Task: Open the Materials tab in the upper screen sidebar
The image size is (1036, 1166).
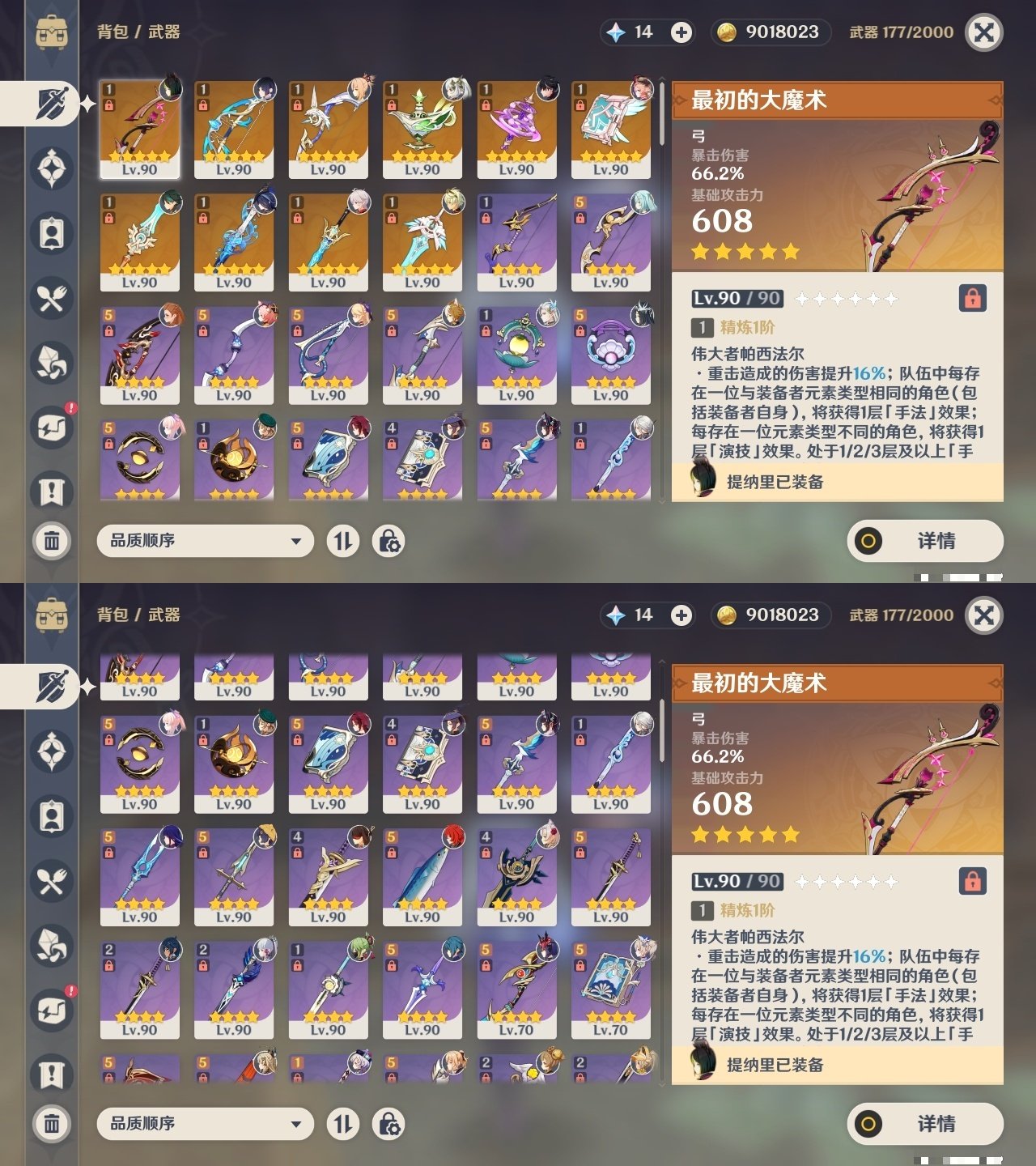Action: [52, 363]
